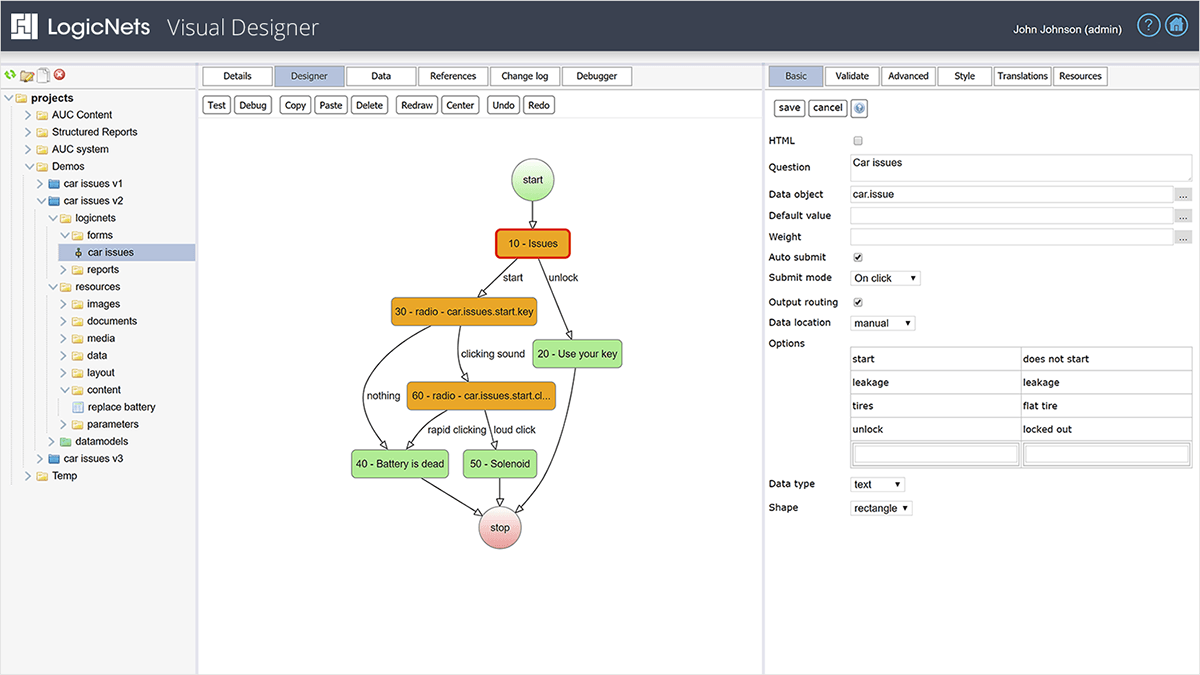Open the Data location dropdown
Image resolution: width=1200 pixels, height=675 pixels.
click(883, 323)
